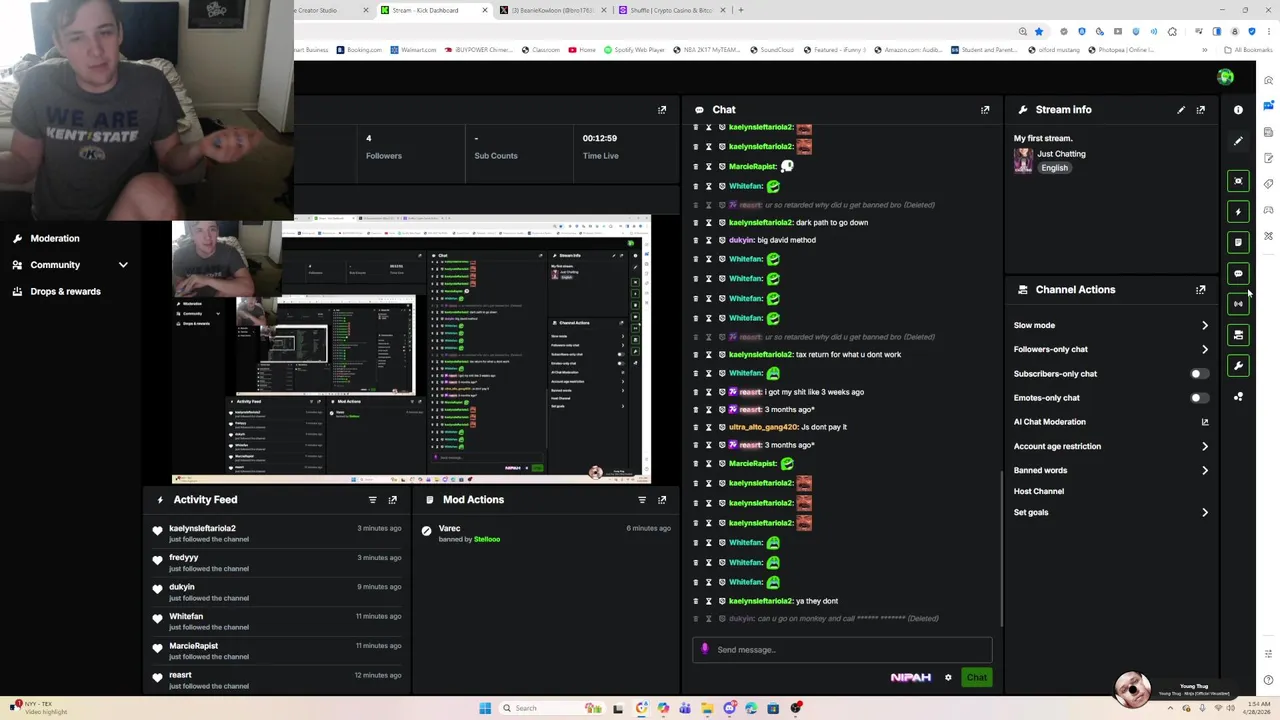
Task: Pop out the Chat panel
Action: pyautogui.click(x=985, y=110)
